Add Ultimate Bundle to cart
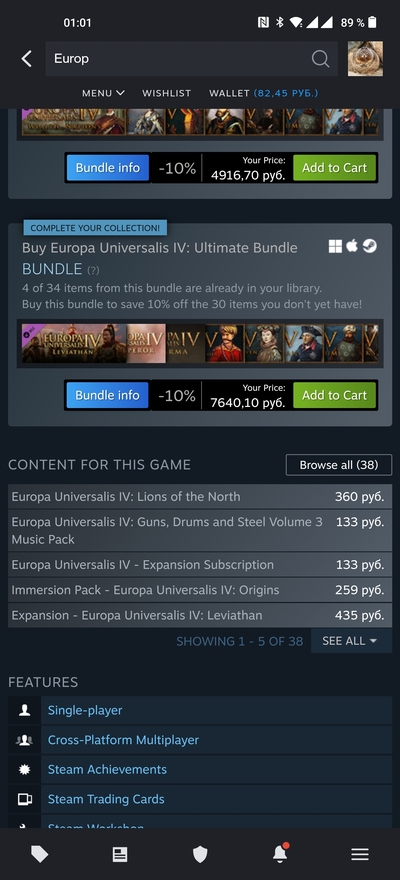 point(334,395)
